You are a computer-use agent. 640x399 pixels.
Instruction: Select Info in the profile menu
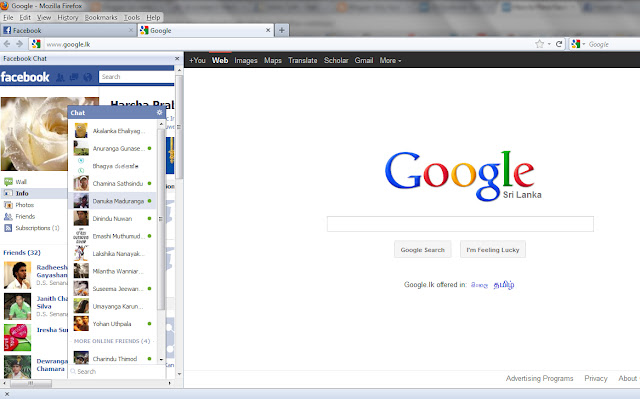[x=34, y=193]
